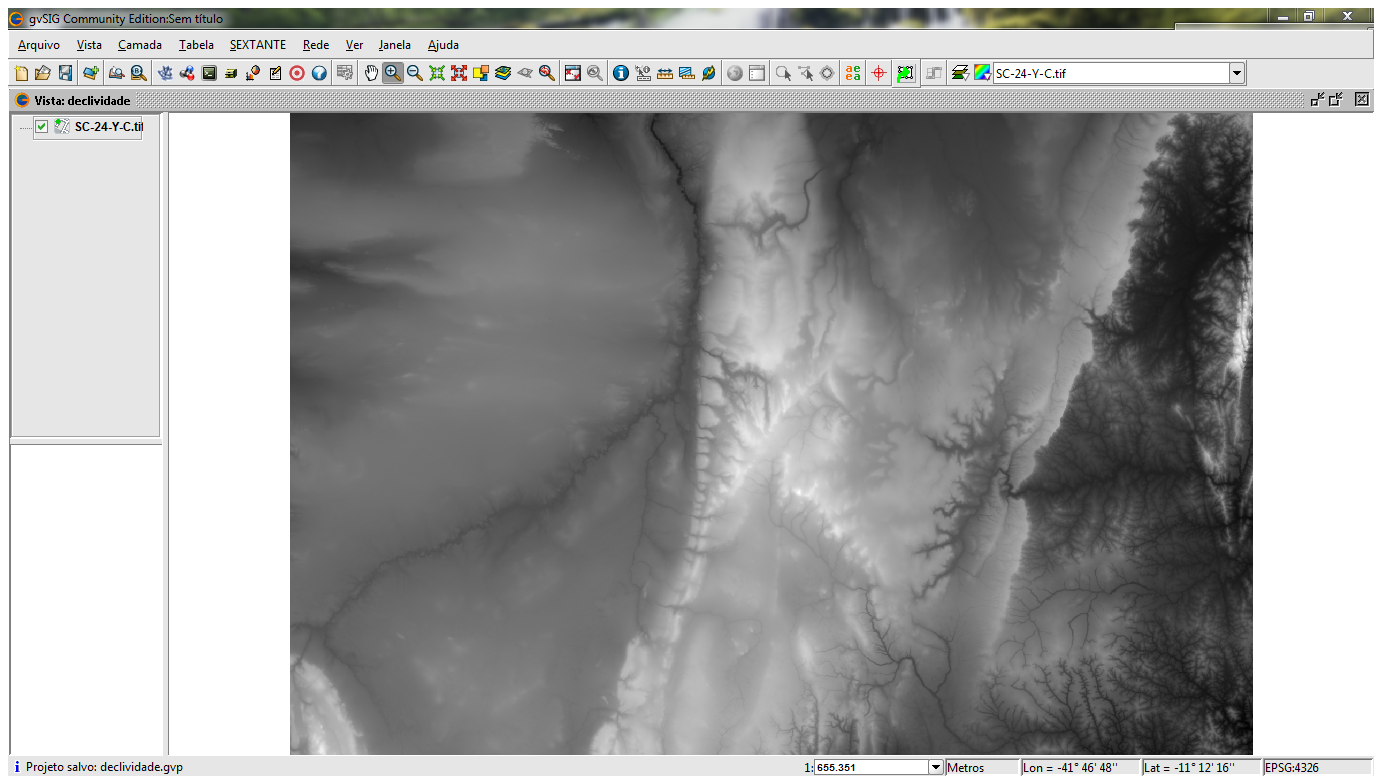This screenshot has width=1382, height=784.
Task: Click the Save project floppy icon
Action: (x=65, y=73)
